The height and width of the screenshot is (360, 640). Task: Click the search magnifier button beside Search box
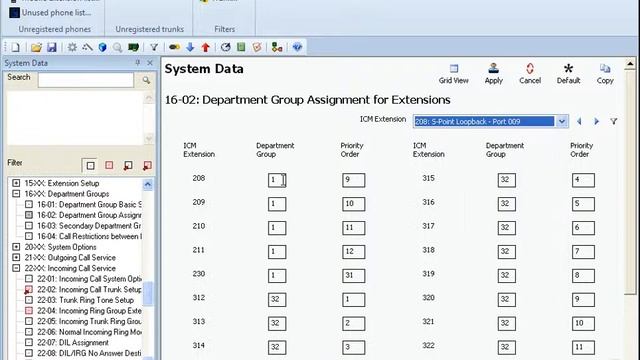[146, 80]
